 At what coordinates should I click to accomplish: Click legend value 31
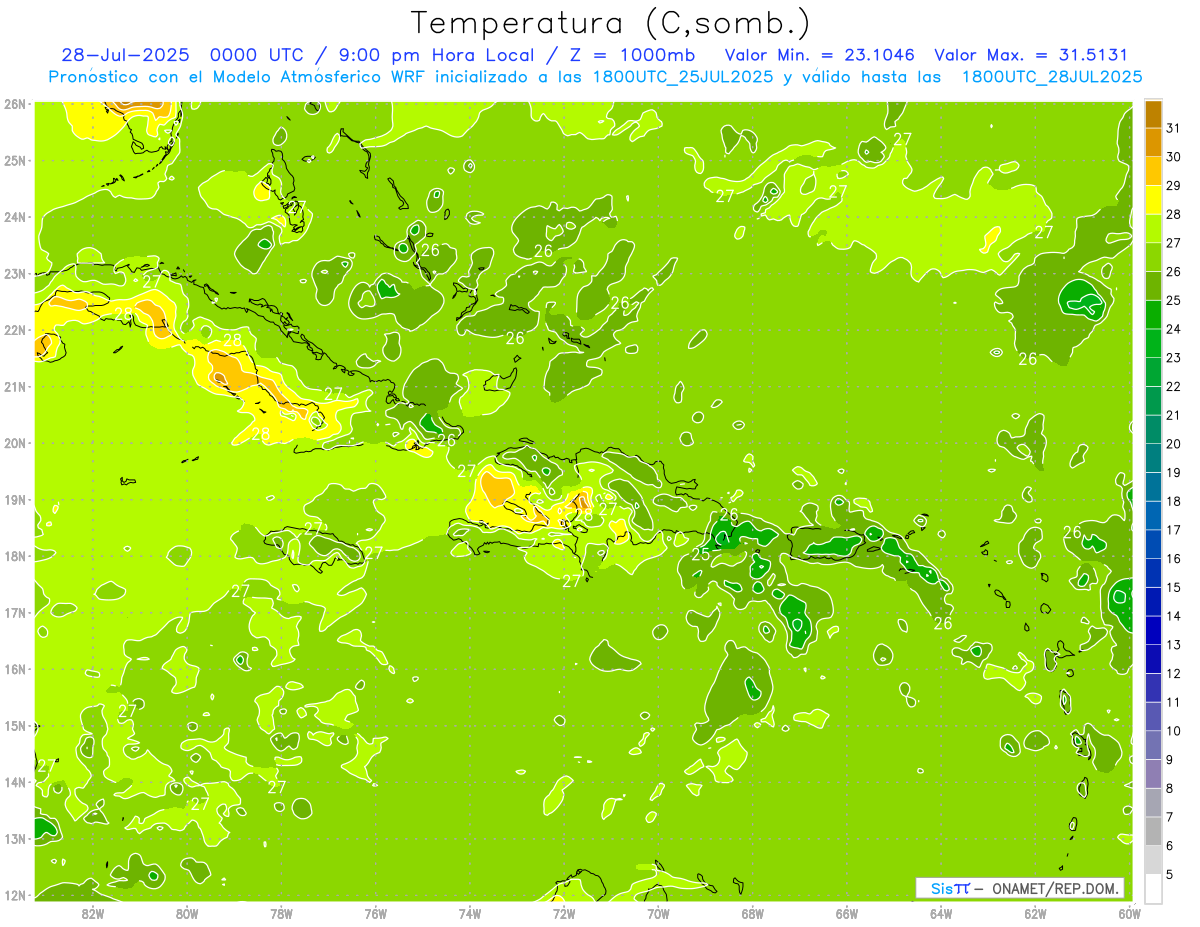pos(1173,128)
